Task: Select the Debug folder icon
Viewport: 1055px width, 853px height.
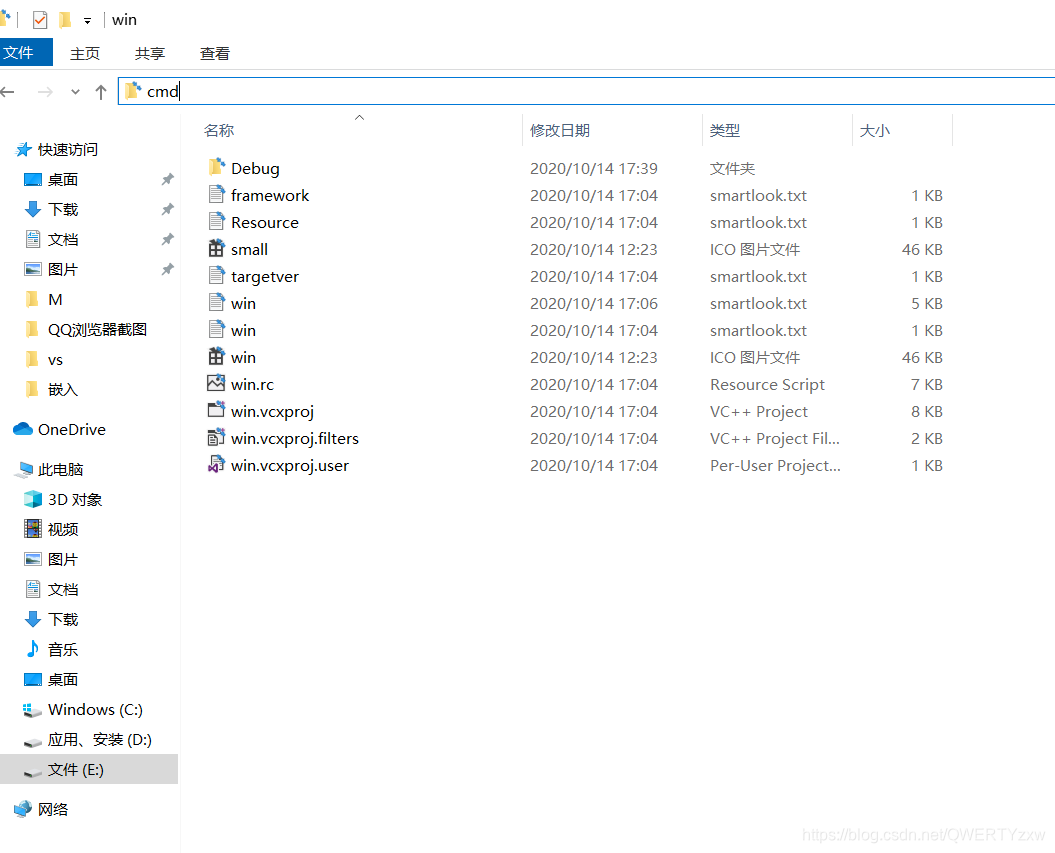Action: pyautogui.click(x=216, y=167)
